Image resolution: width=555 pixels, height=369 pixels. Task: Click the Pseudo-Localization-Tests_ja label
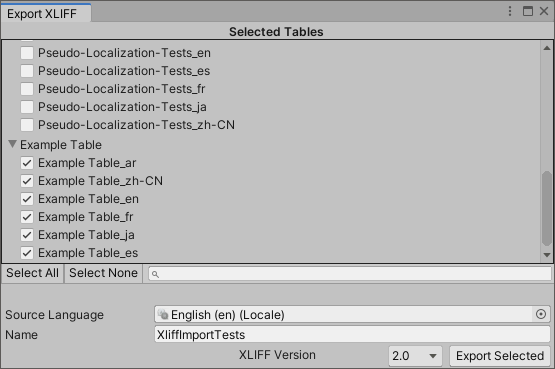point(122,107)
